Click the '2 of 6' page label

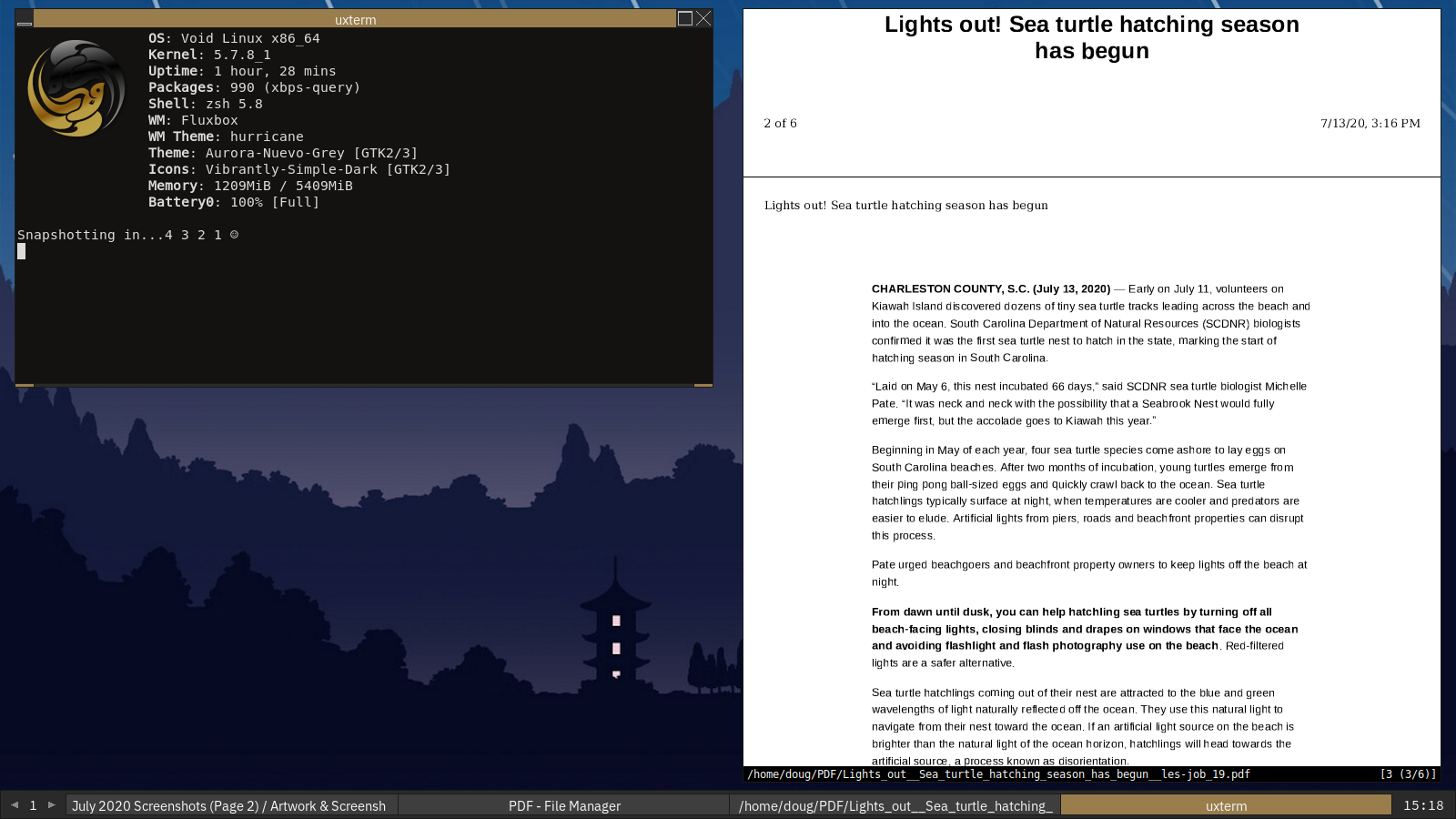click(780, 123)
